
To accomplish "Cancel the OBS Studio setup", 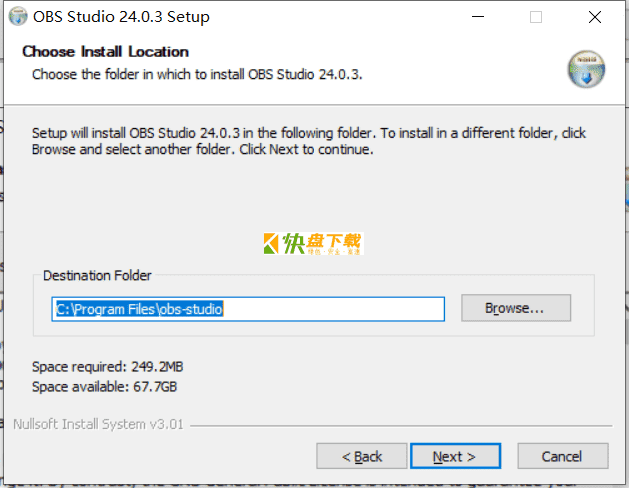I will pos(563,456).
